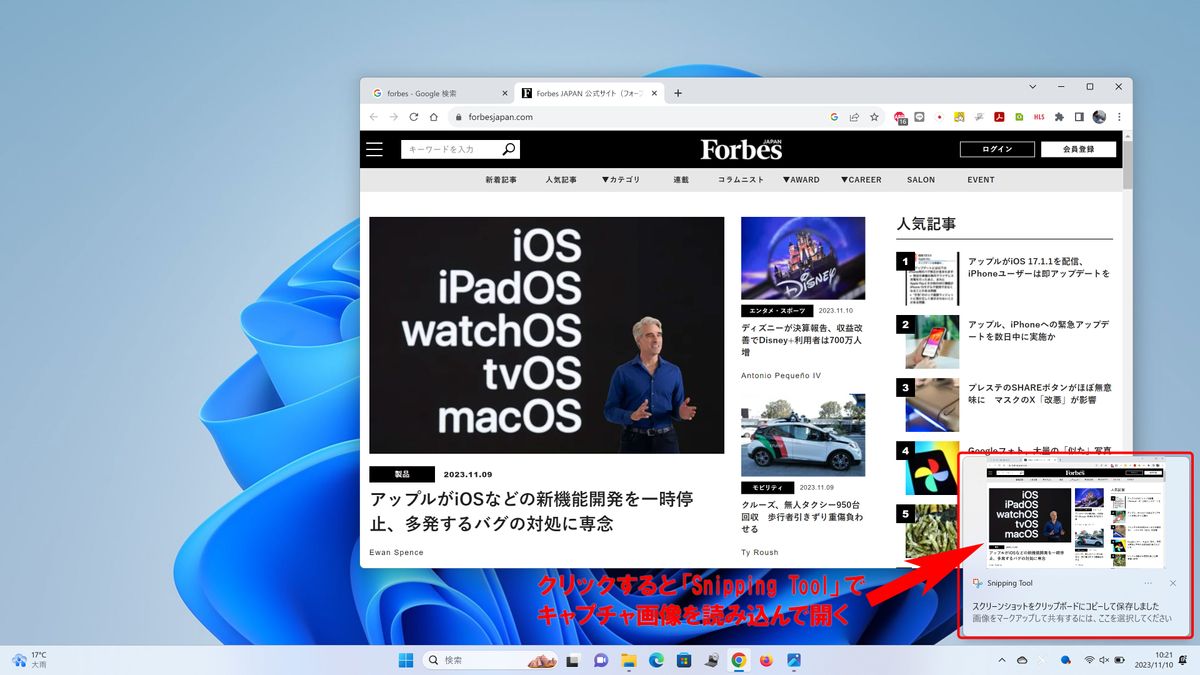The width and height of the screenshot is (1200, 675).
Task: Click the iOS iPadOS watchOS feature image
Action: tap(547, 335)
